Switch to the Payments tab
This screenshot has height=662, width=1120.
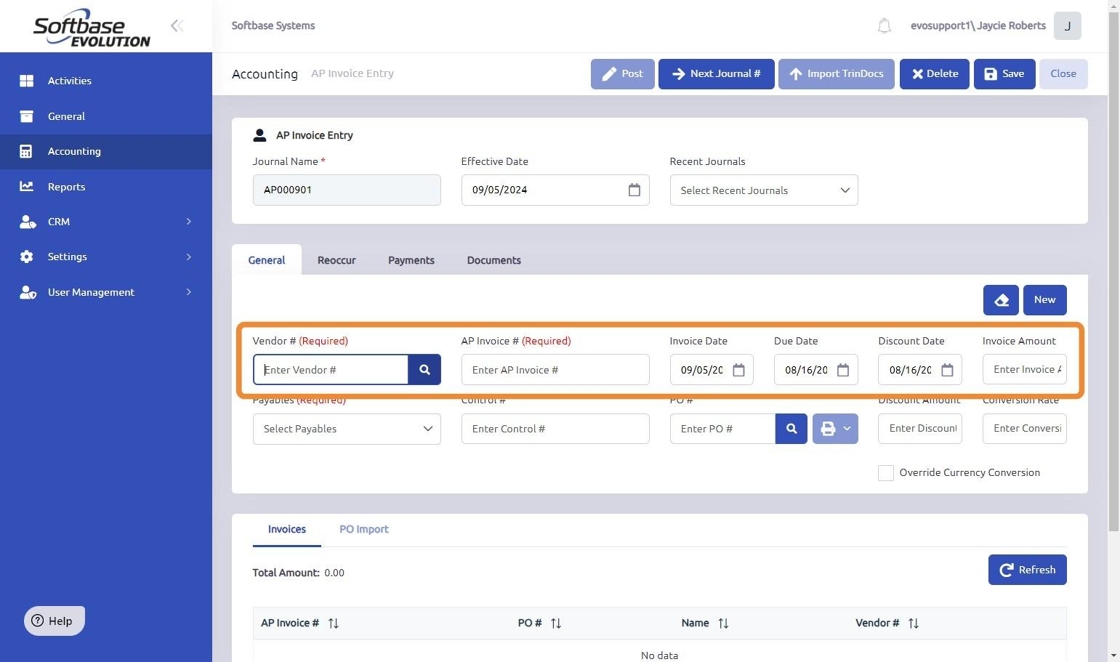(x=411, y=260)
